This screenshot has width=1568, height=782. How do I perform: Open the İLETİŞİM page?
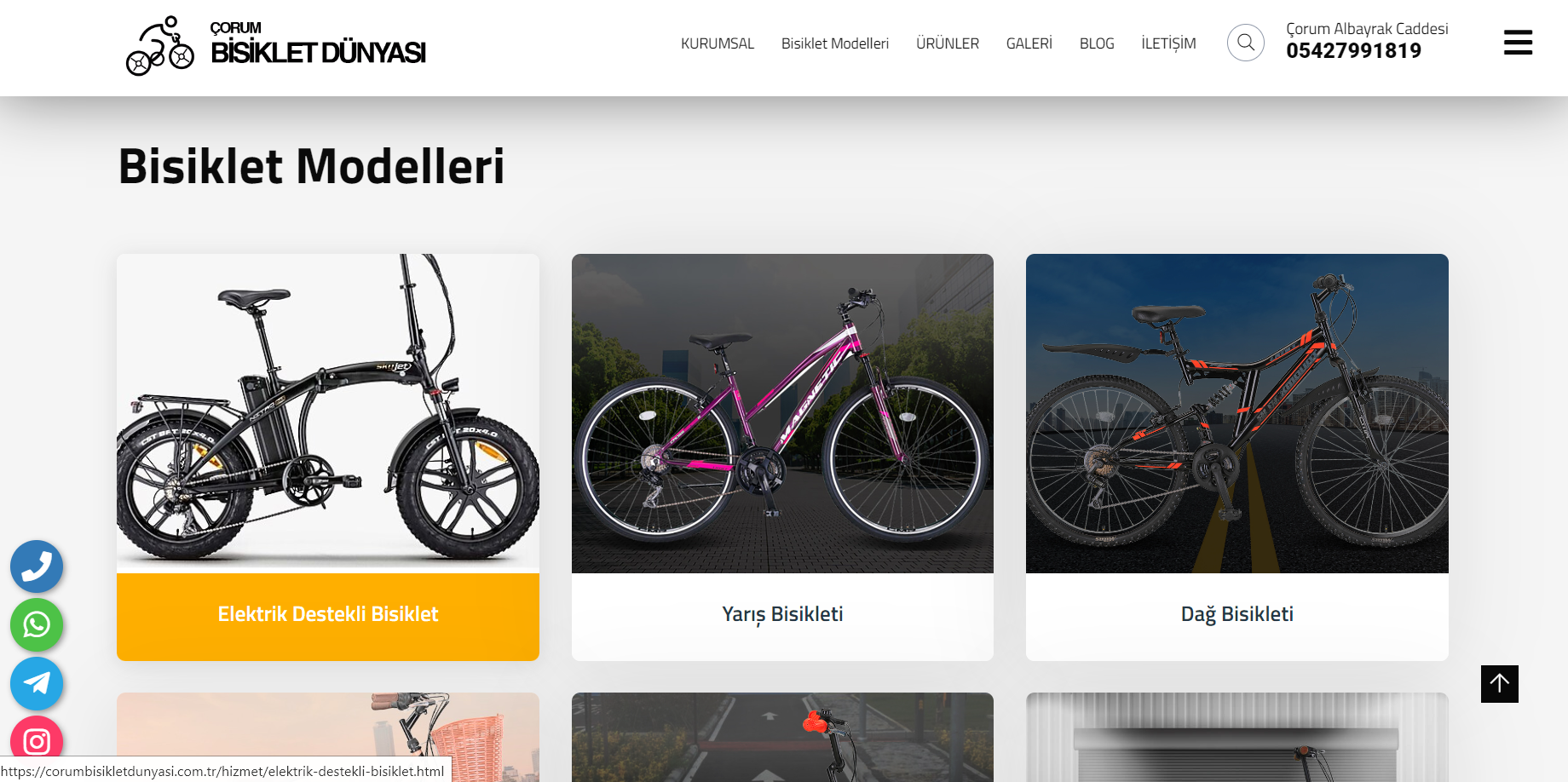tap(1168, 43)
